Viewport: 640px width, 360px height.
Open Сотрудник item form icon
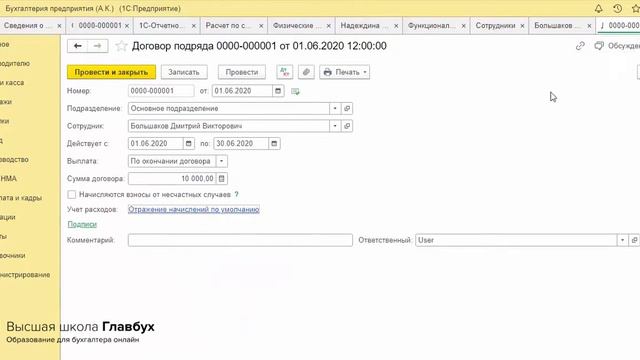click(347, 126)
